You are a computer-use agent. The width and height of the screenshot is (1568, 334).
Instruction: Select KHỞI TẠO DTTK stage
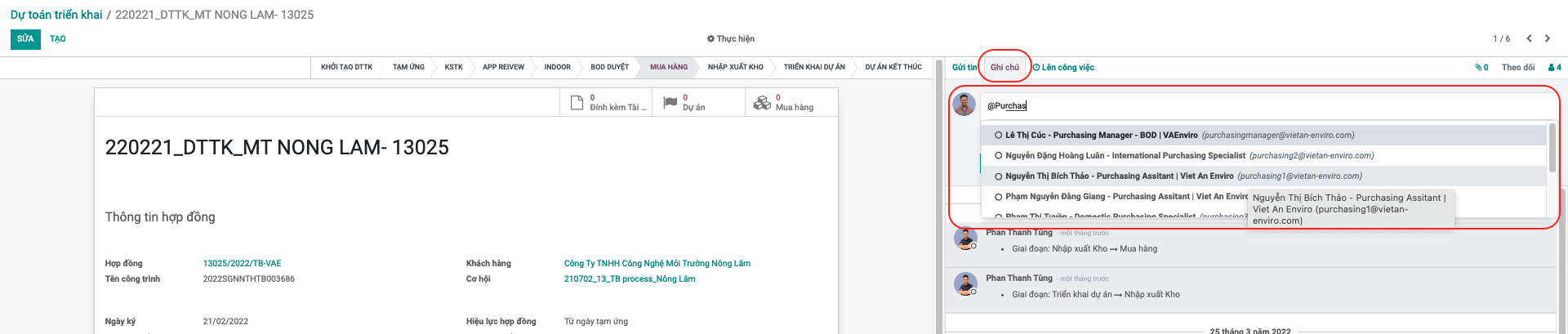(x=346, y=67)
